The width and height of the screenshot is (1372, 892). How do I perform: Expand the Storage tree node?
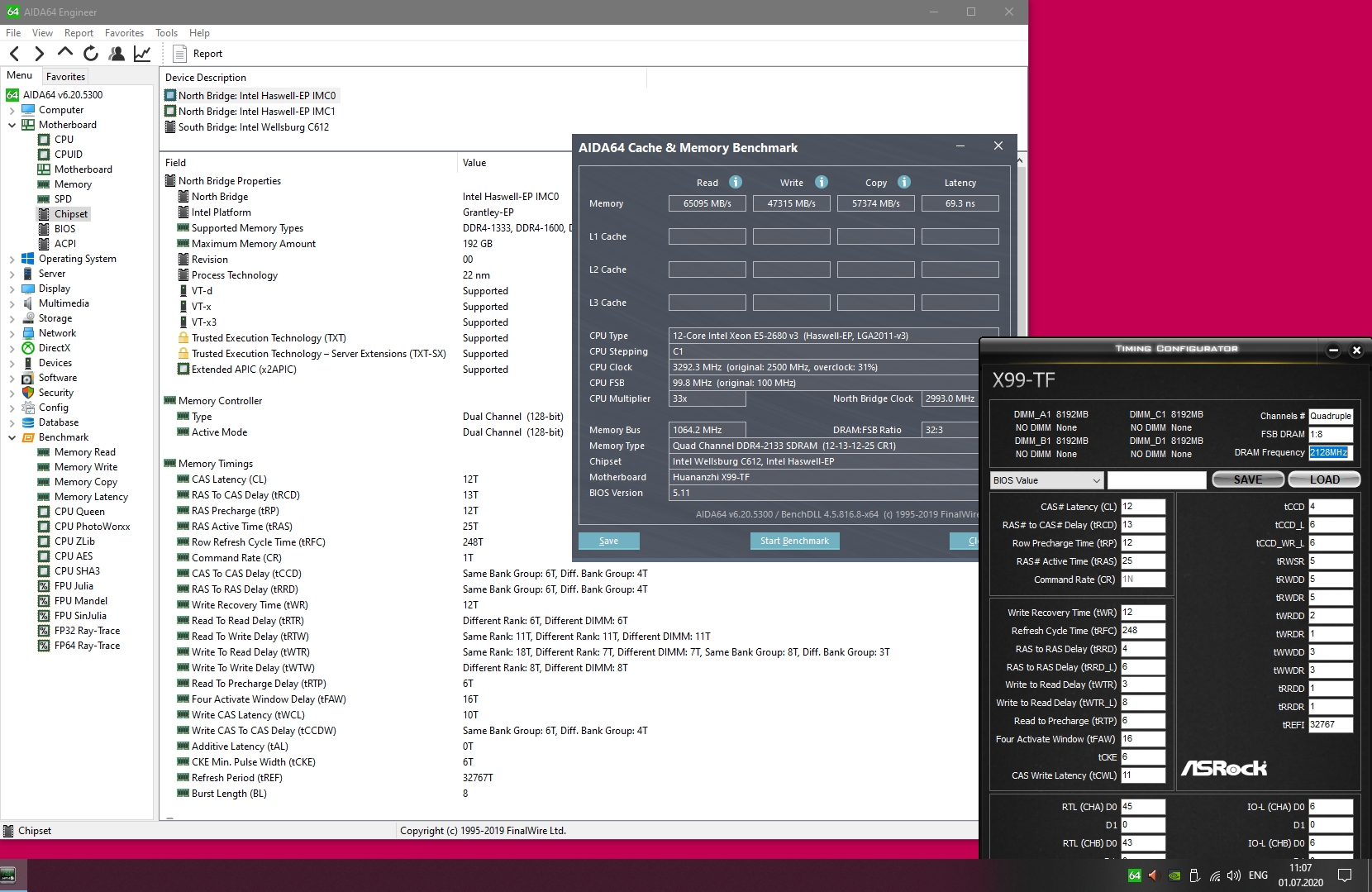[x=12, y=318]
